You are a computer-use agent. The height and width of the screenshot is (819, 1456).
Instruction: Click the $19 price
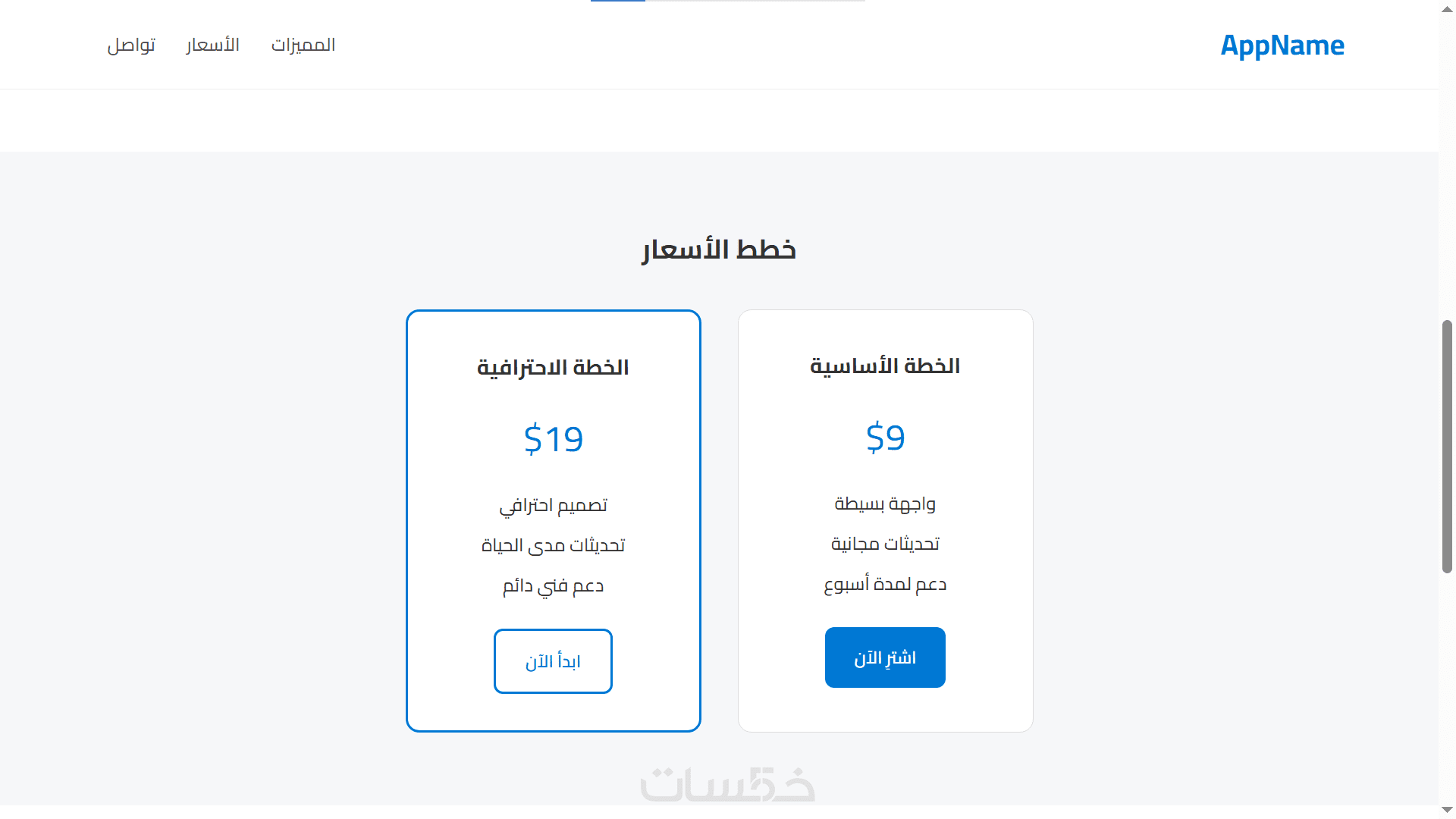[553, 439]
